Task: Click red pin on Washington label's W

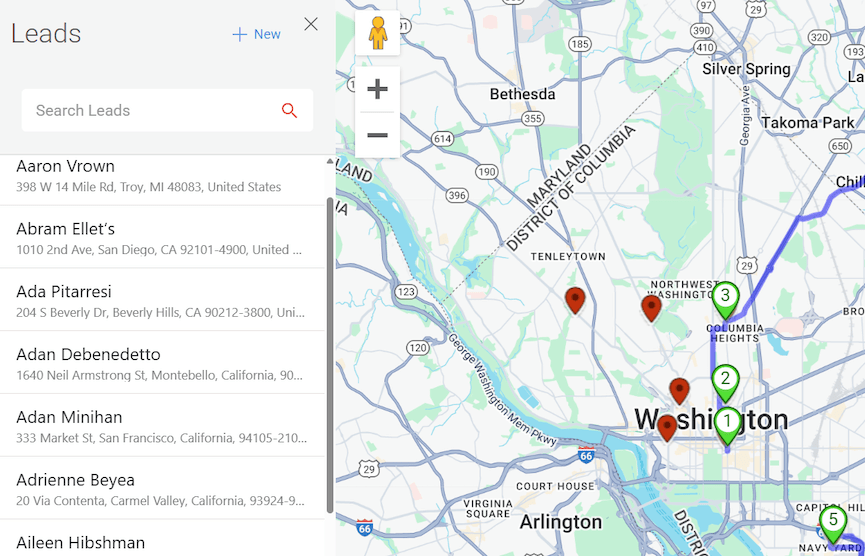Action: point(667,429)
